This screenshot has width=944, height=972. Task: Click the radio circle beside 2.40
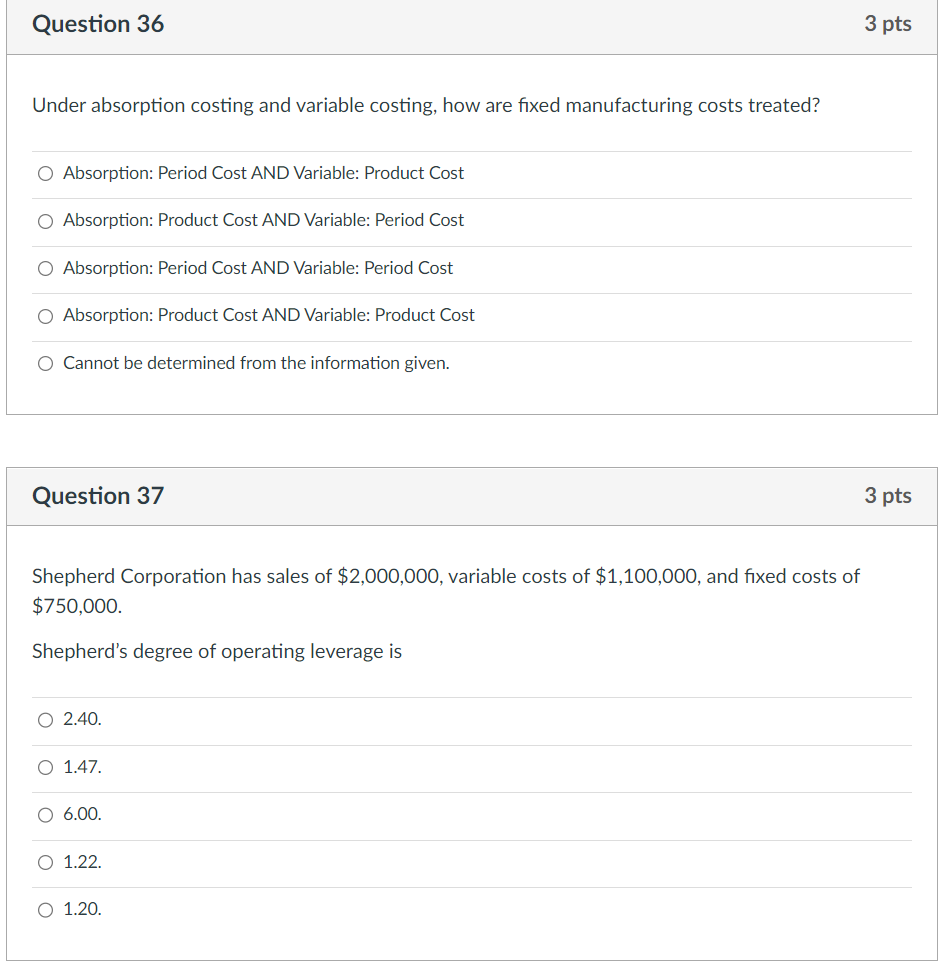tap(45, 719)
